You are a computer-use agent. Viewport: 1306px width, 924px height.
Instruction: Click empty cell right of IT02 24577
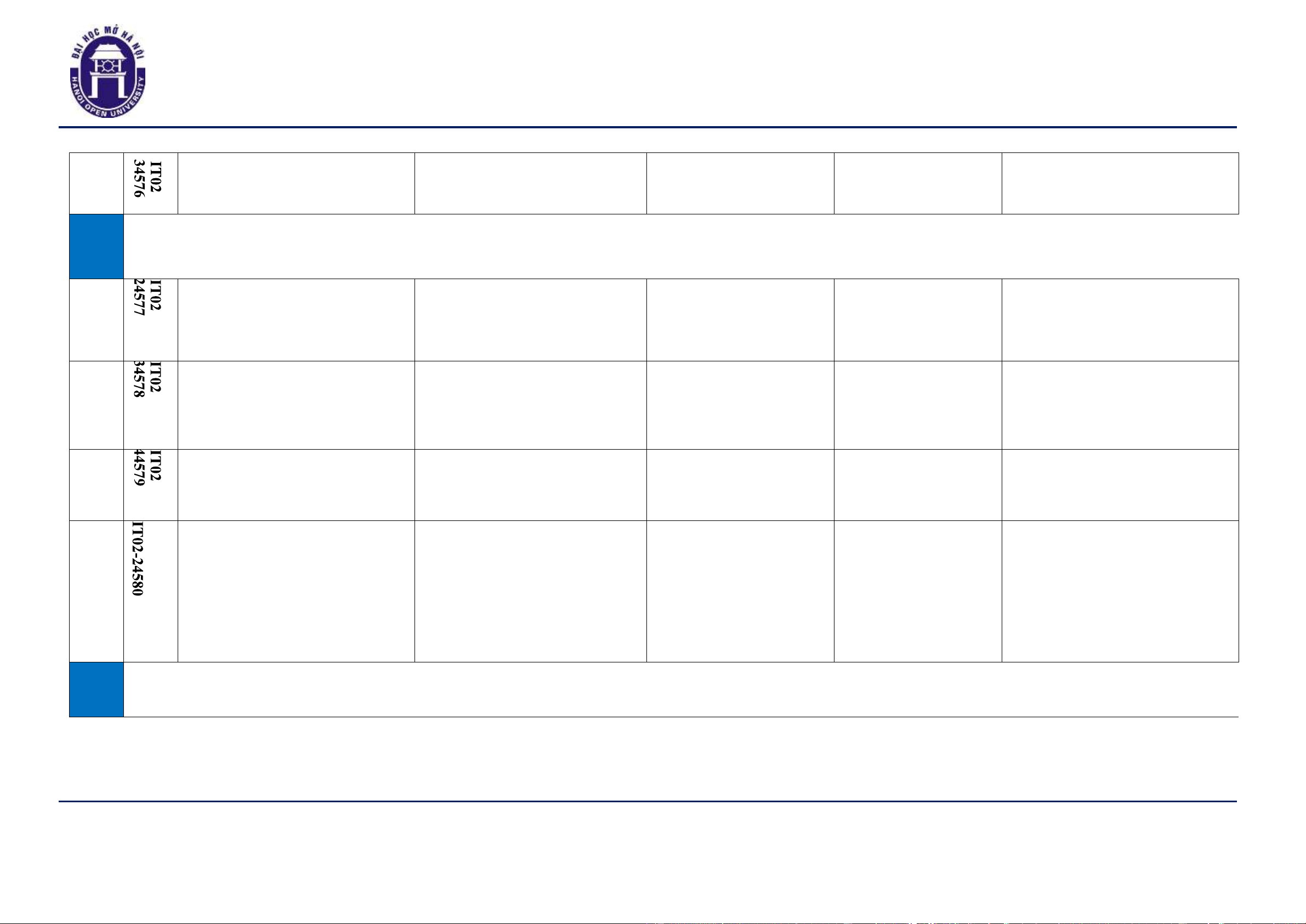click(296, 320)
